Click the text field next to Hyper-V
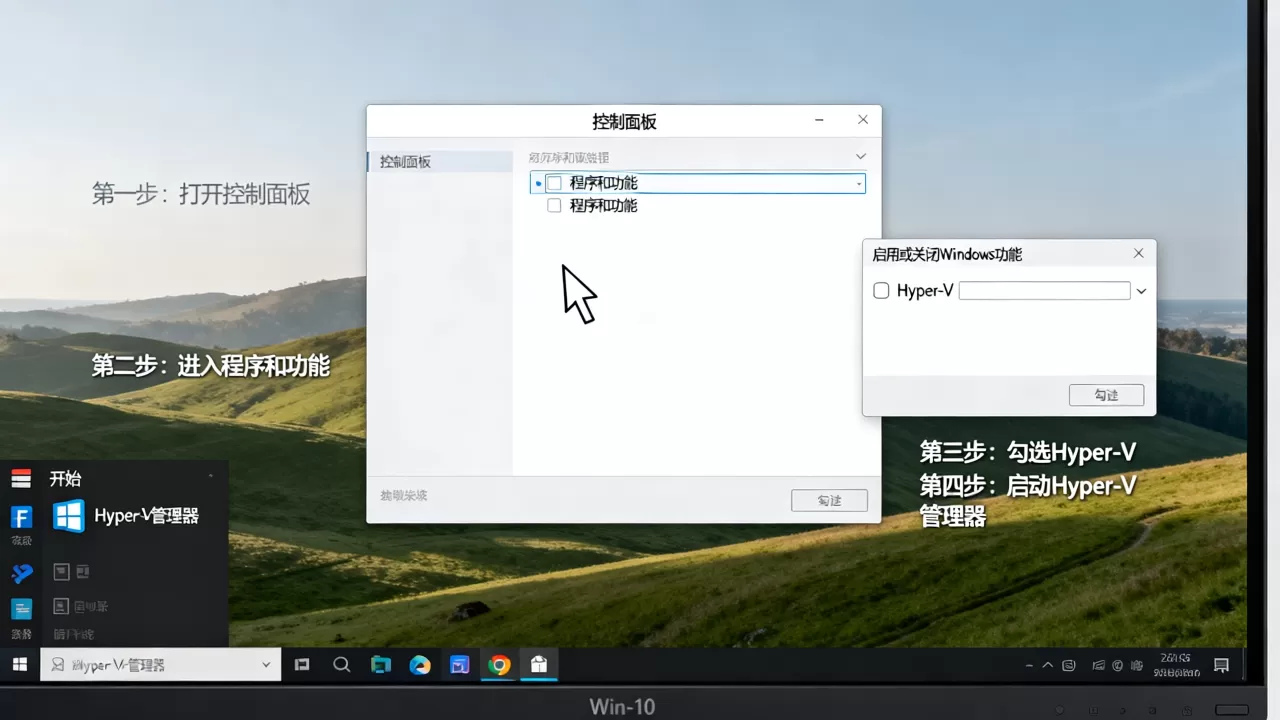The height and width of the screenshot is (720, 1280). click(1044, 291)
